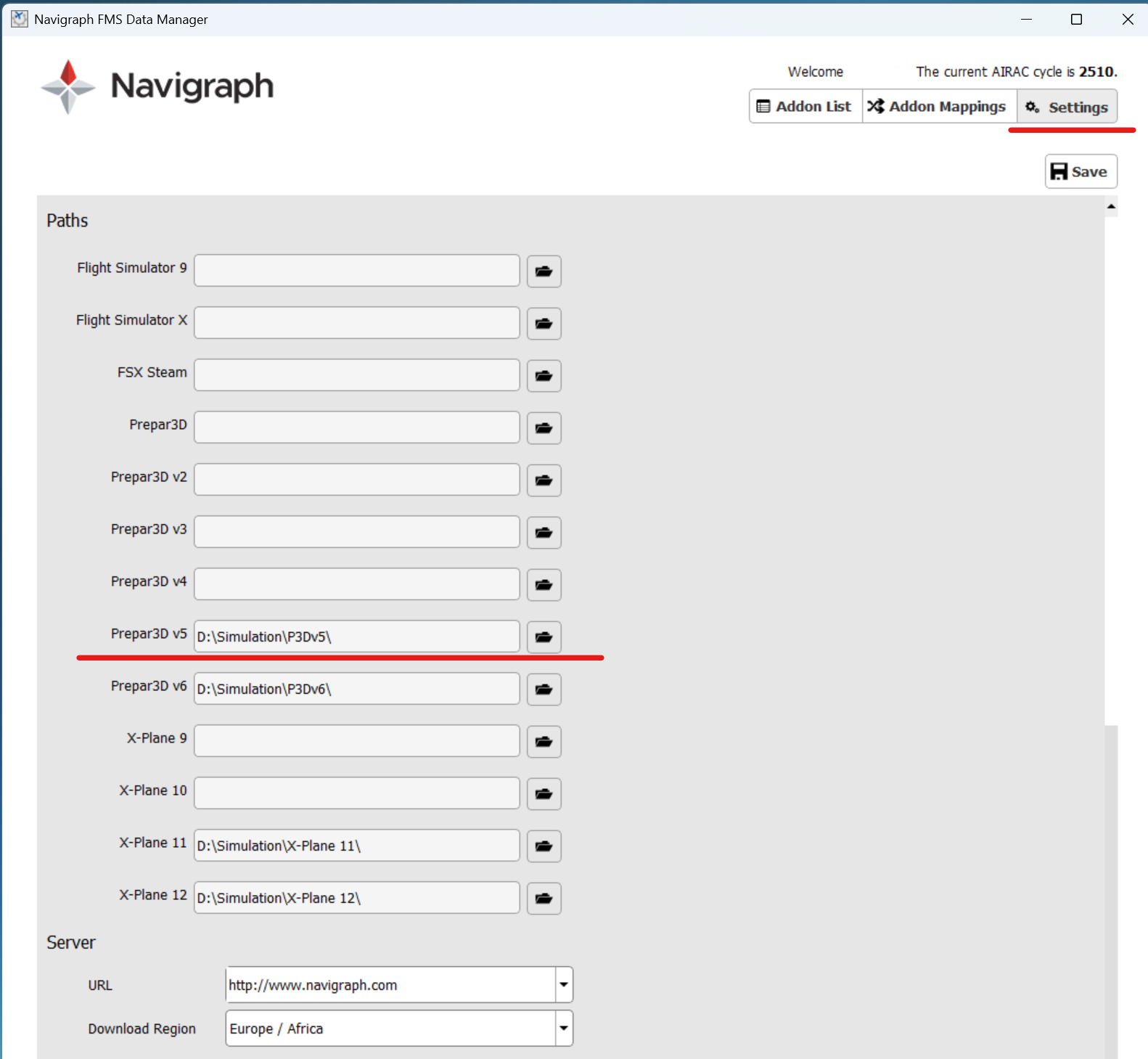Open the Settings tab

coord(1067,107)
